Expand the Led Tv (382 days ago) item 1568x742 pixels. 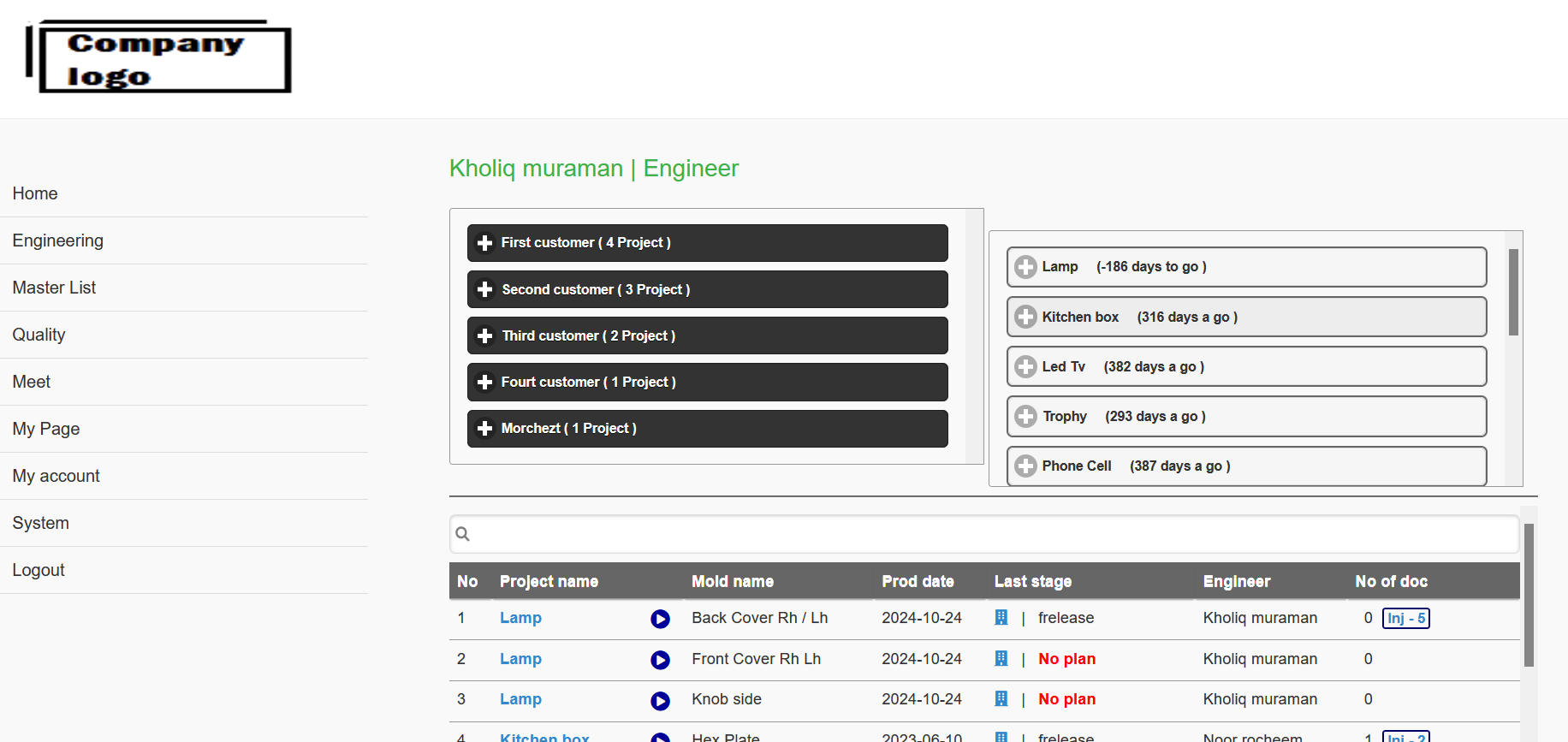(x=1246, y=366)
